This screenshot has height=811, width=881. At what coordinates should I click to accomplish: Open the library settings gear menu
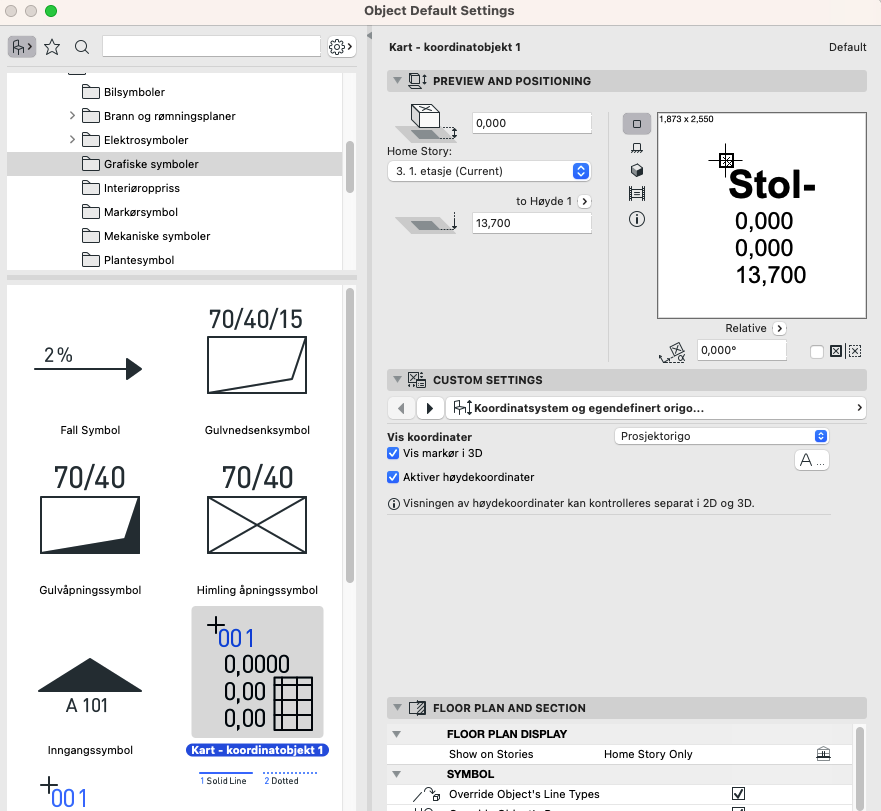point(339,47)
